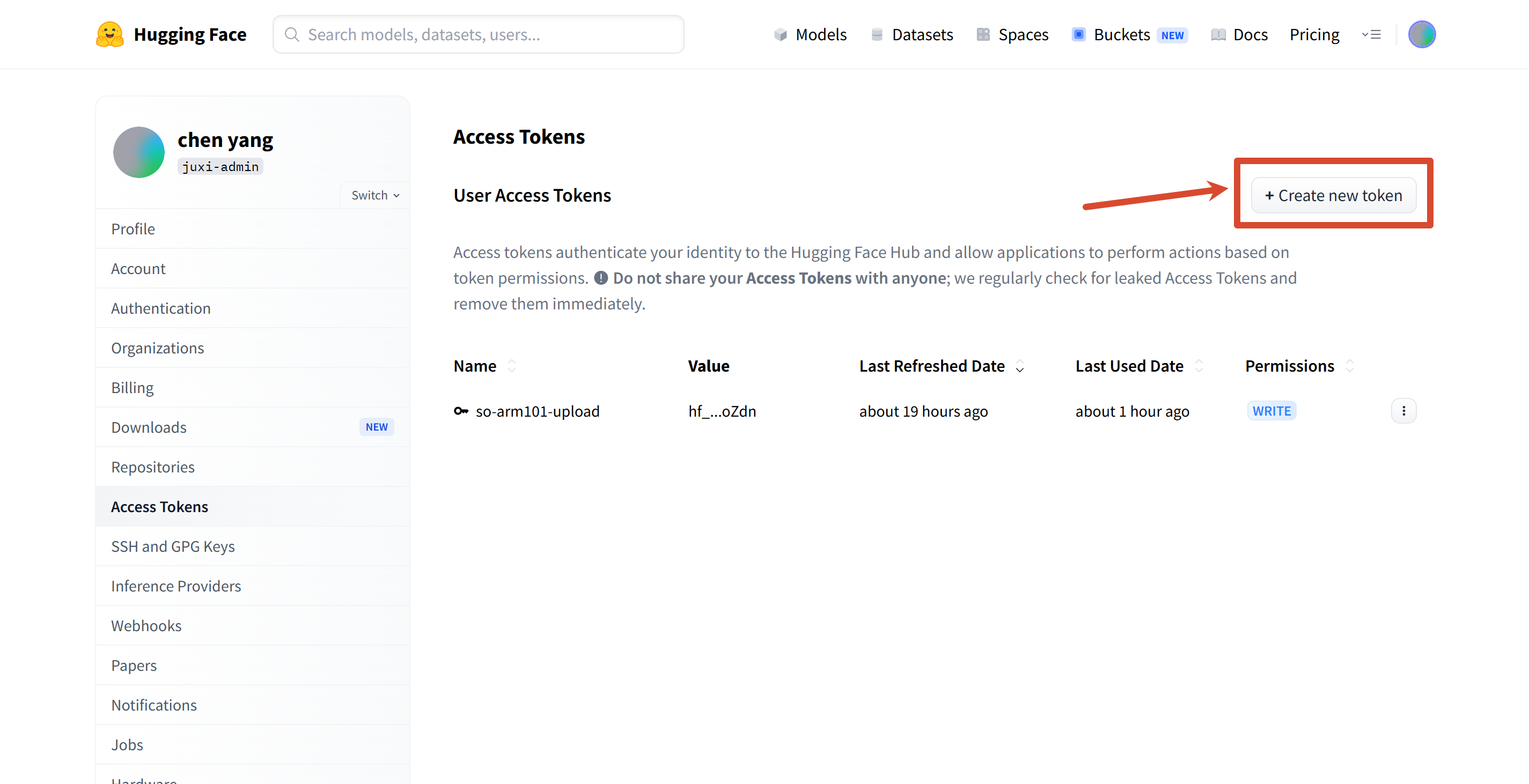The image size is (1529, 784).
Task: Sort tokens by Last Refreshed Date
Action: (1020, 366)
